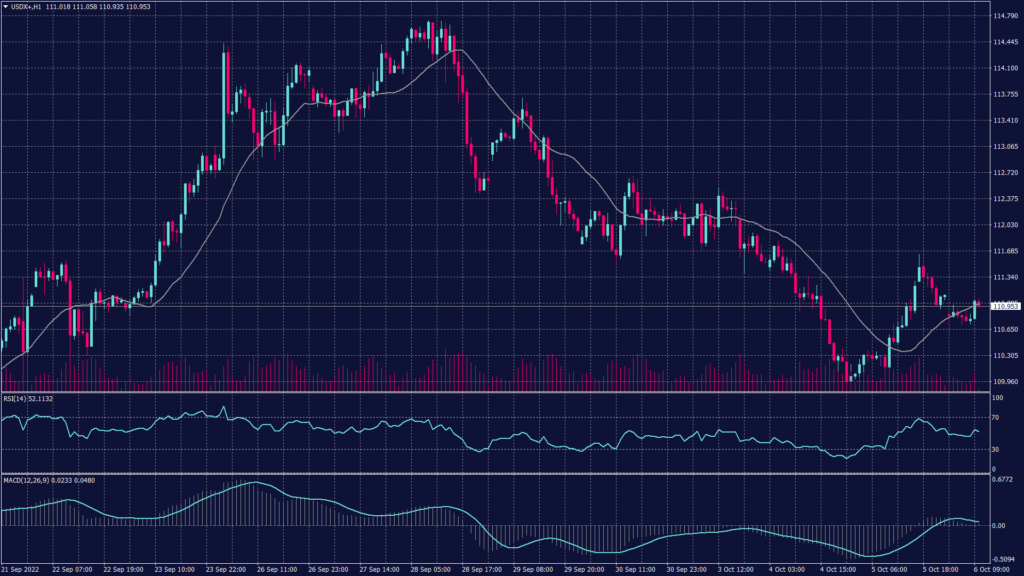Viewport: 1024px width, 576px height.
Task: Click the 112.375 price axis label
Action: click(x=1005, y=198)
